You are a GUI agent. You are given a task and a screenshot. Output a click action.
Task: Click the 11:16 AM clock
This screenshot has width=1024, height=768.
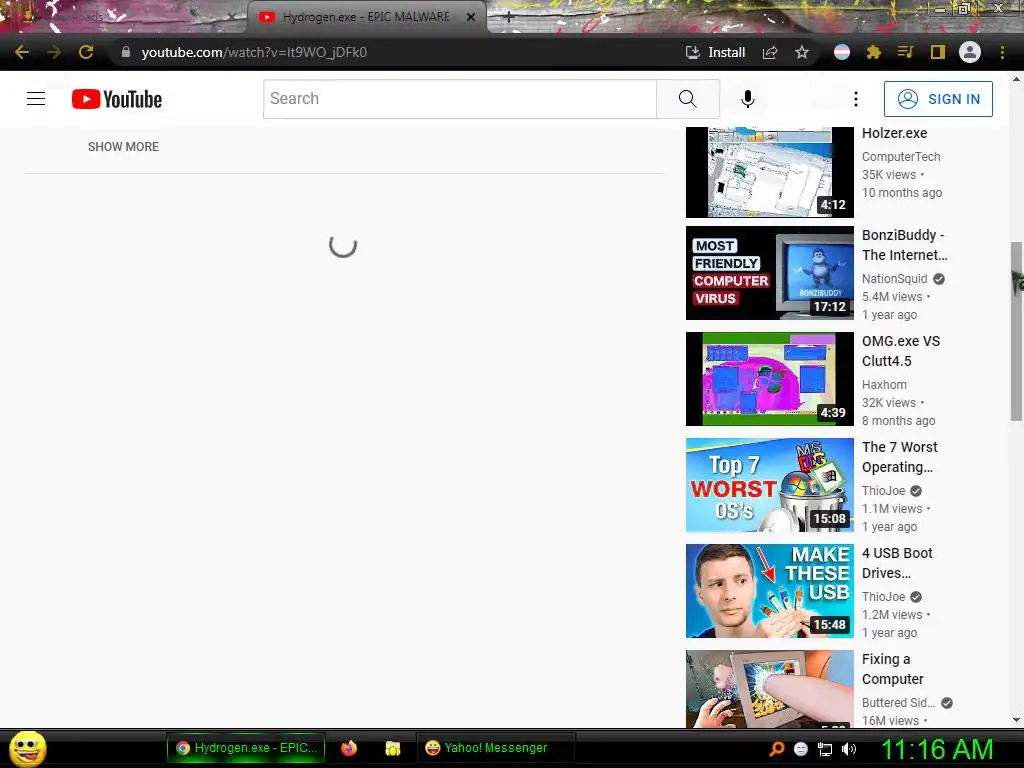pyautogui.click(x=937, y=749)
